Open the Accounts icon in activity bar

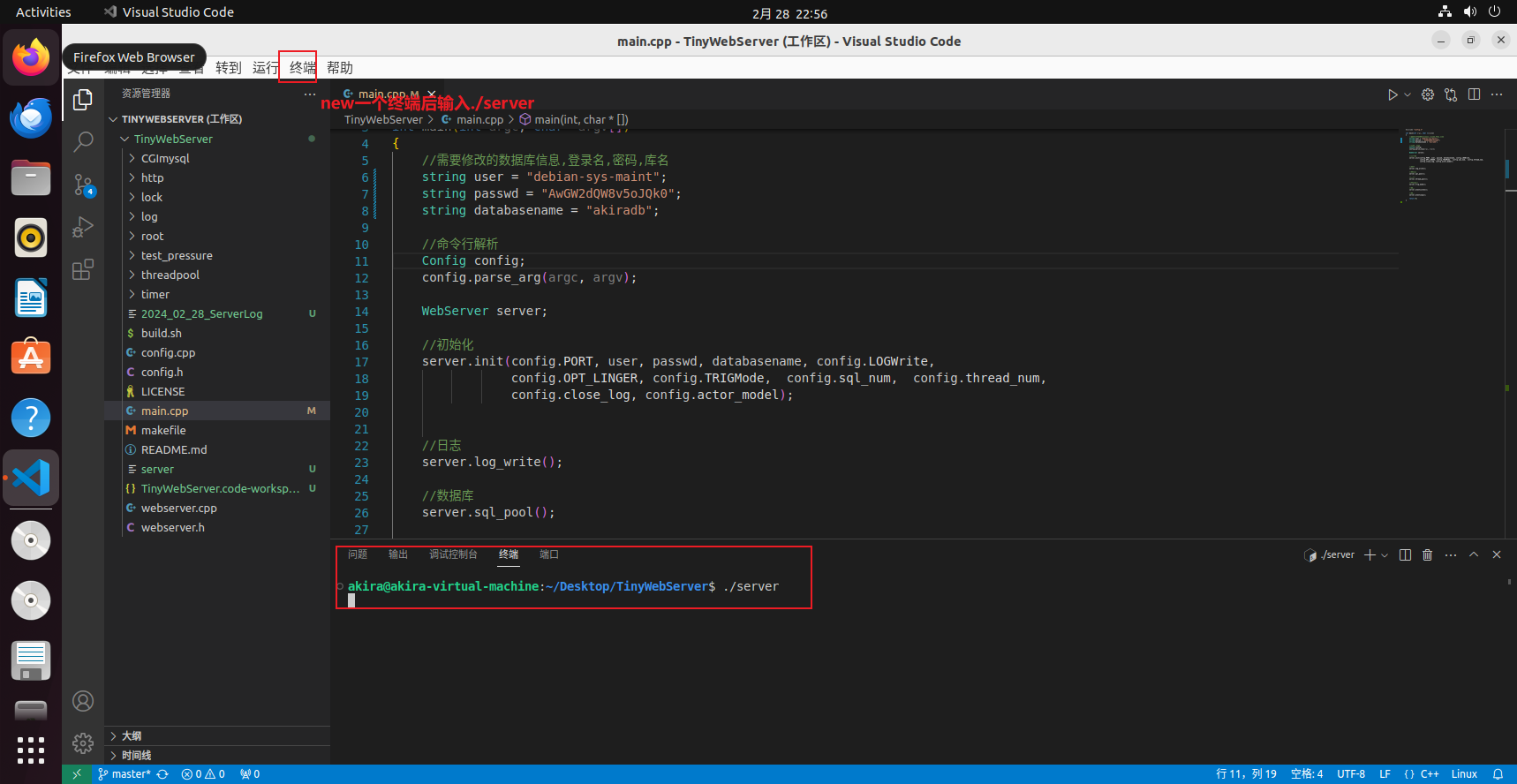(x=83, y=701)
